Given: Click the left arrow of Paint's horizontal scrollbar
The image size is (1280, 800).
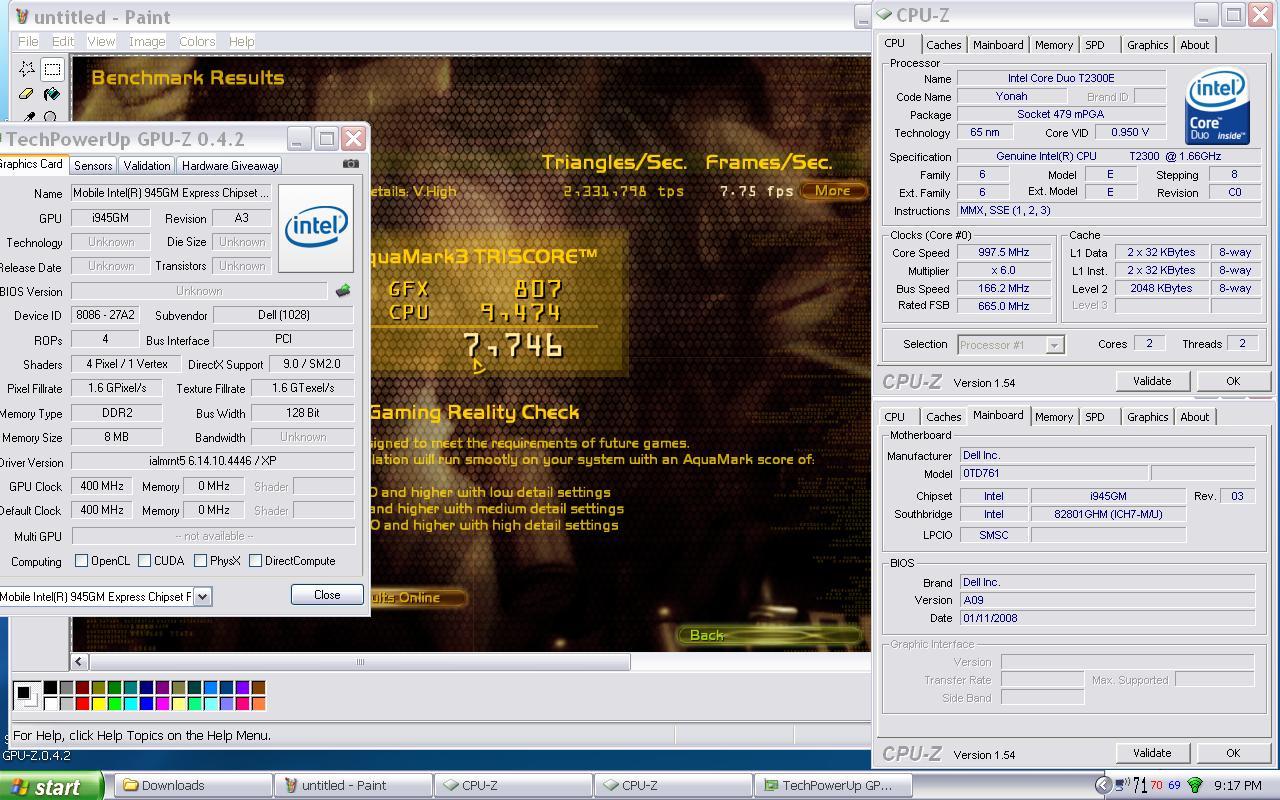Looking at the screenshot, I should (79, 661).
